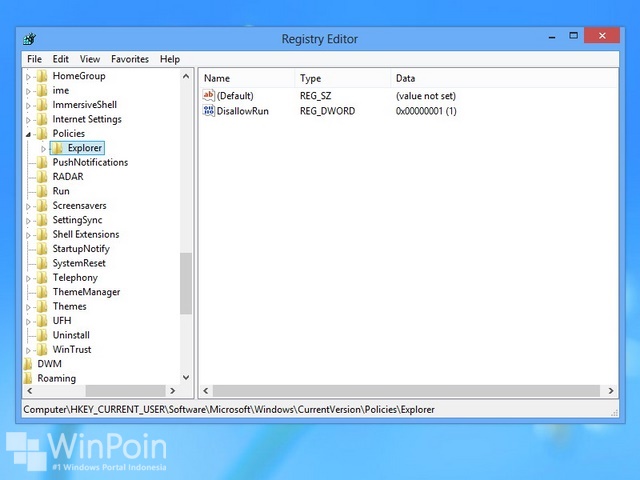Expand the SettingSync key
Screen dimensions: 640x480
(28, 221)
